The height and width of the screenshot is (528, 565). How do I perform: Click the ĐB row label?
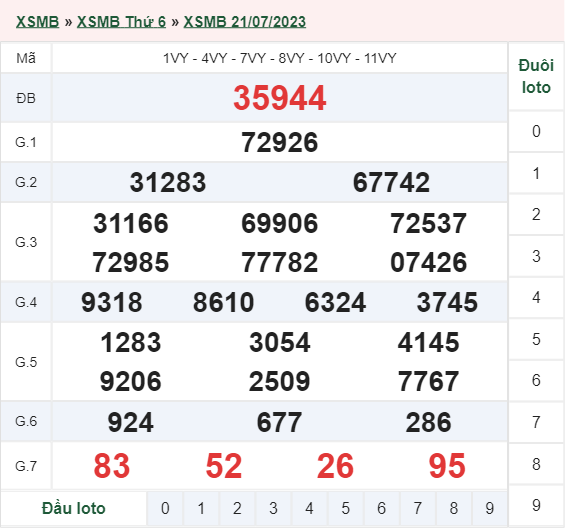coord(26,98)
